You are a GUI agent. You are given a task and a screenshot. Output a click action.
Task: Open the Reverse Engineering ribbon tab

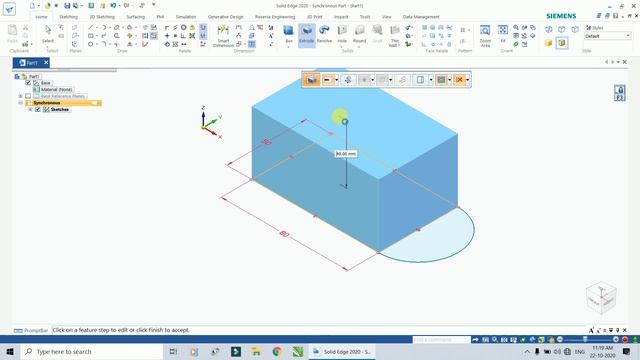(275, 17)
